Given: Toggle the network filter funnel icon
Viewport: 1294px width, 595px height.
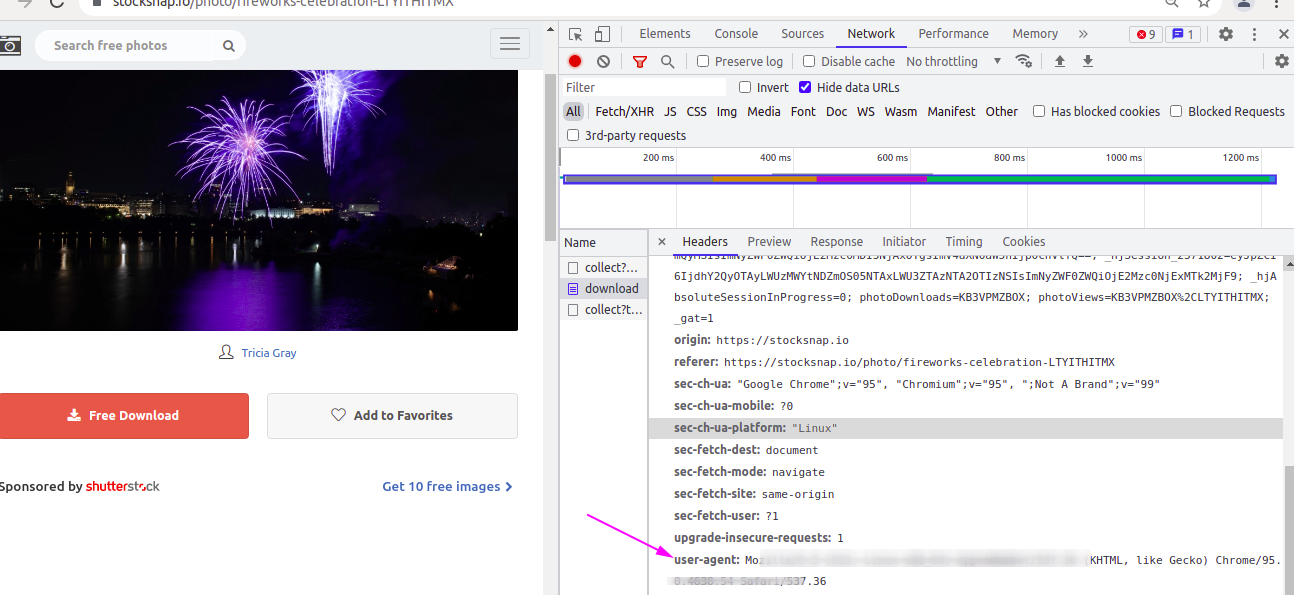Looking at the screenshot, I should tap(640, 61).
